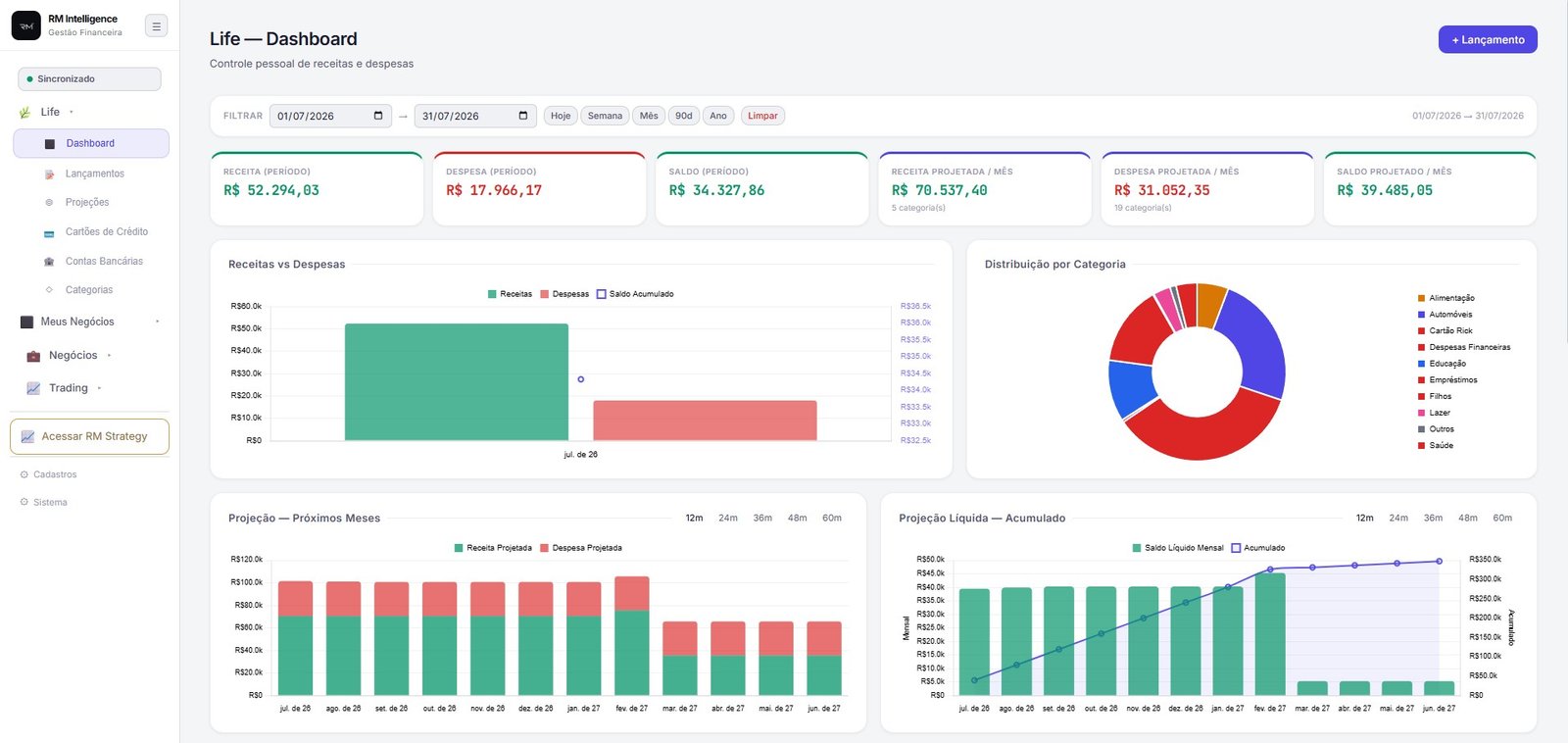Click the Sistema gear icon
This screenshot has height=743, width=1568.
(x=24, y=503)
